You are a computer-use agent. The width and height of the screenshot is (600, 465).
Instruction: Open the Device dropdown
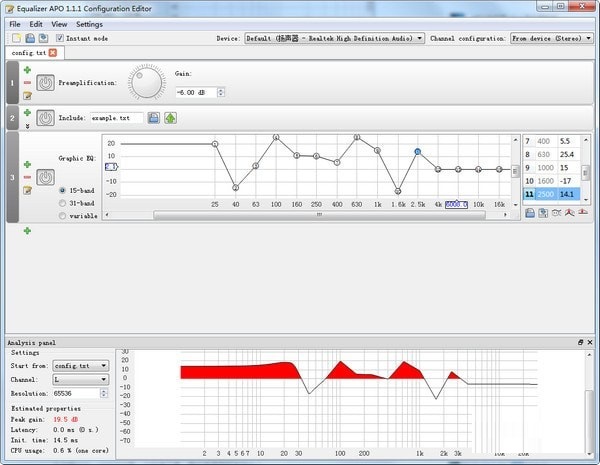point(334,38)
